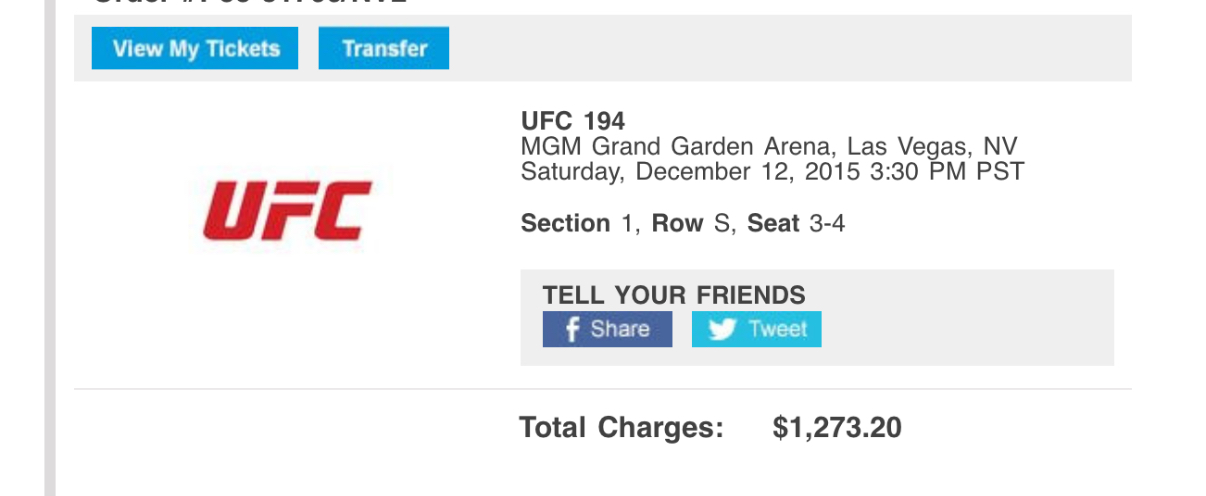Screen dimensions: 1206x496
Task: Click the Total Charges label
Action: coord(621,428)
